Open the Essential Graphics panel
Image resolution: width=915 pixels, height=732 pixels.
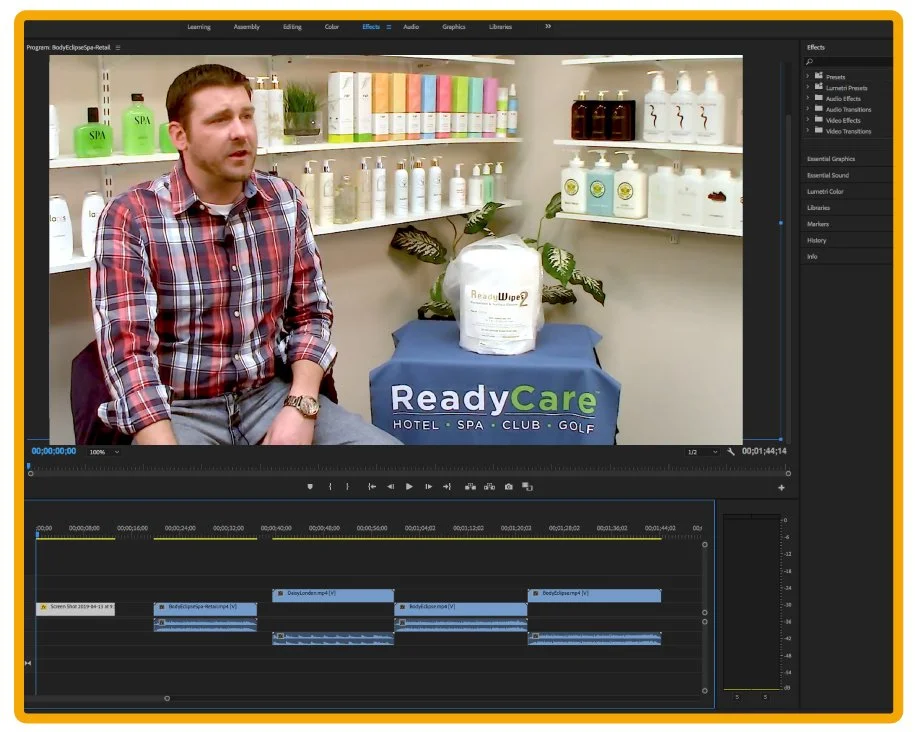pyautogui.click(x=831, y=159)
